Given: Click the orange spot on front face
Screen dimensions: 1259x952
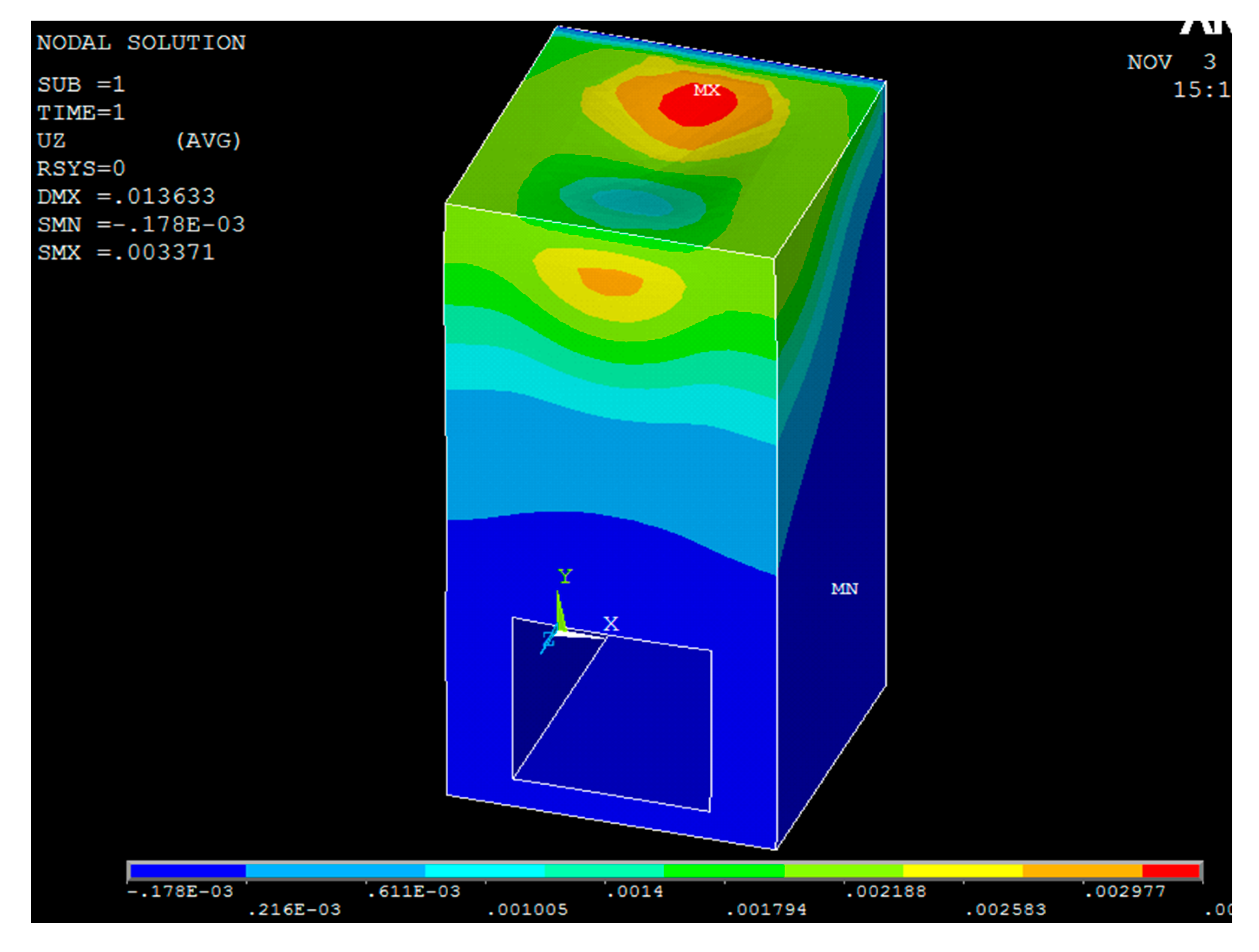Looking at the screenshot, I should [610, 282].
